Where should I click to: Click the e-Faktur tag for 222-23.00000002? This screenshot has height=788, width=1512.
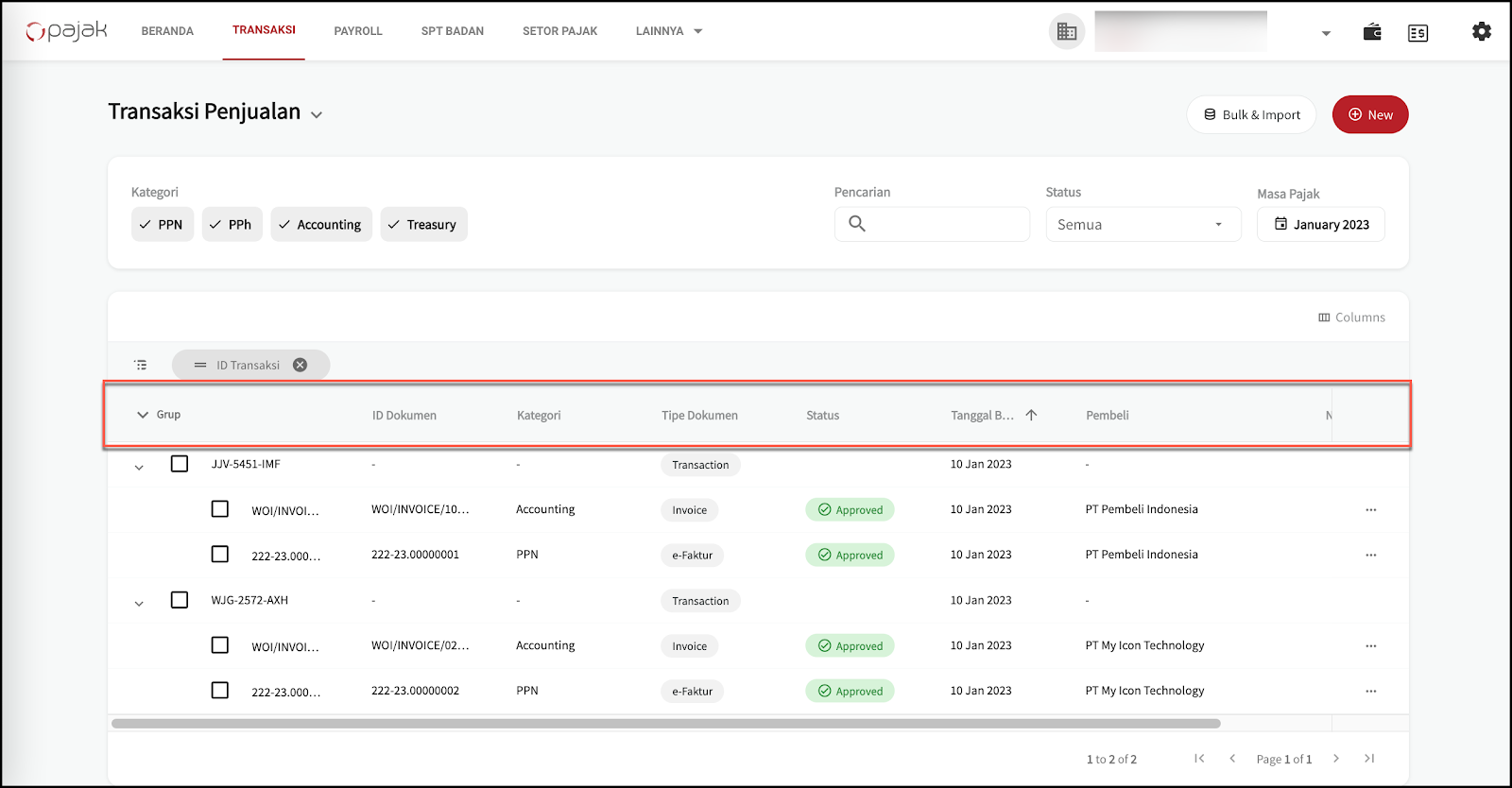pos(693,692)
